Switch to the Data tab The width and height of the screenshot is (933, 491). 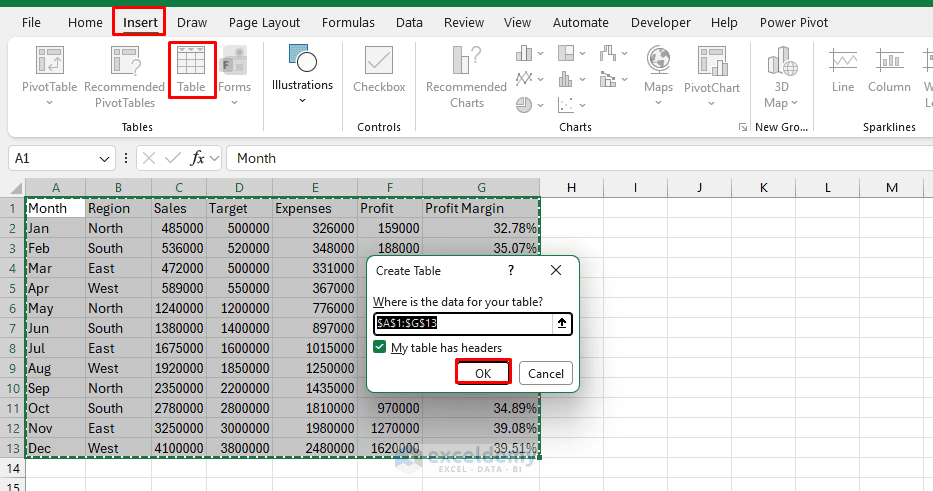coord(409,23)
